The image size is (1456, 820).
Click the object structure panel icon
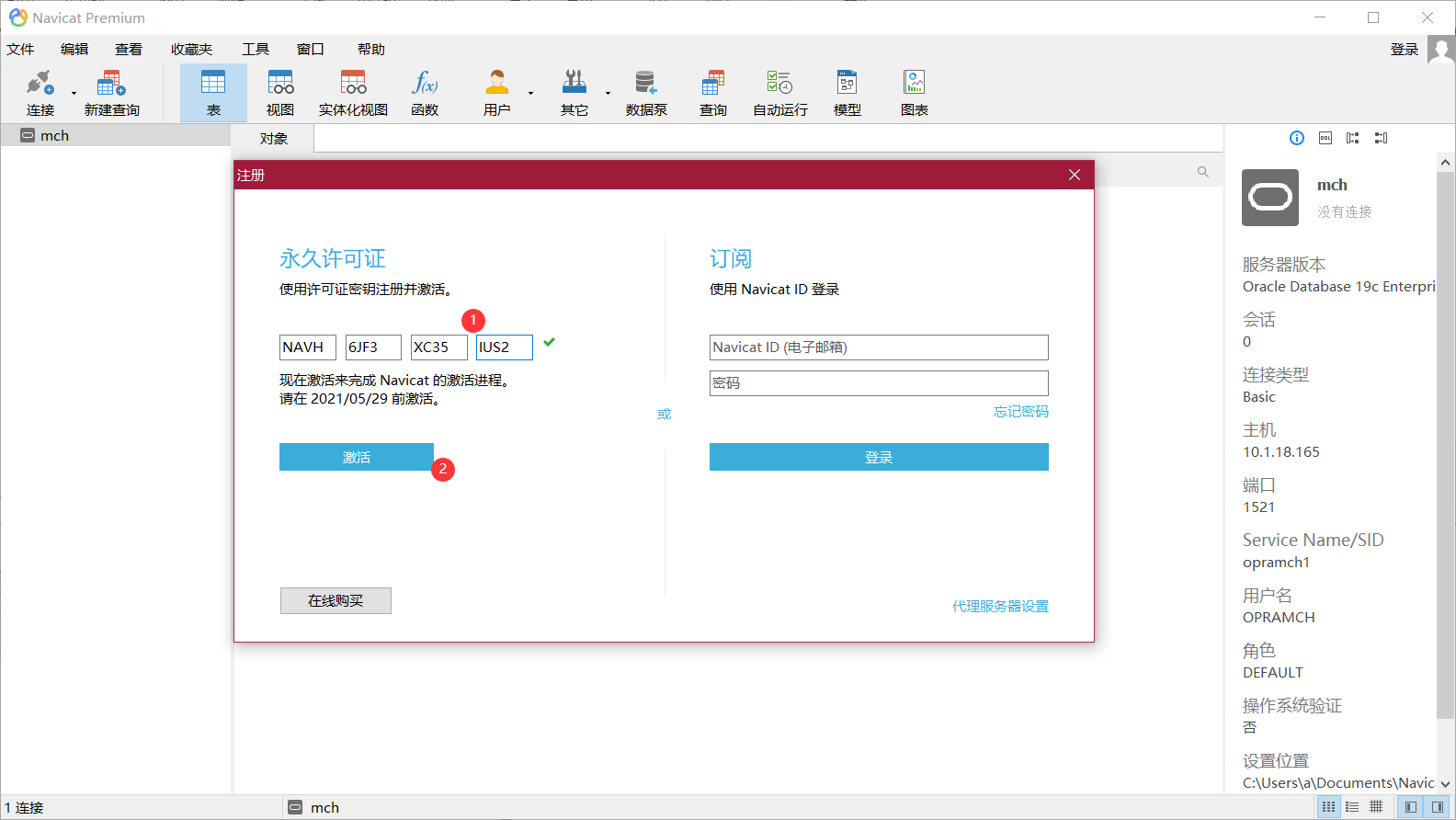(x=1353, y=138)
